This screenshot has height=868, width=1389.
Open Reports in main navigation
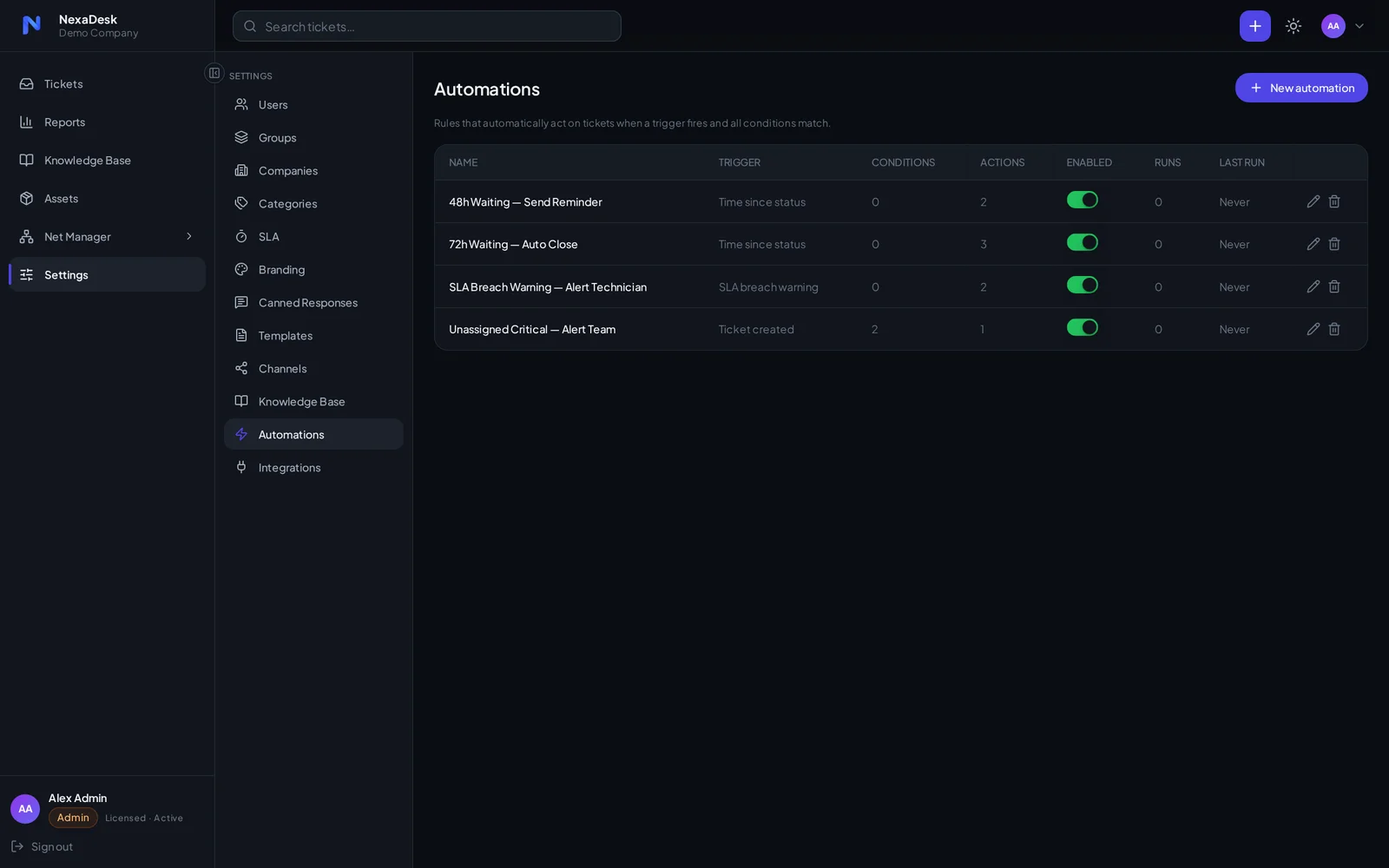107,122
